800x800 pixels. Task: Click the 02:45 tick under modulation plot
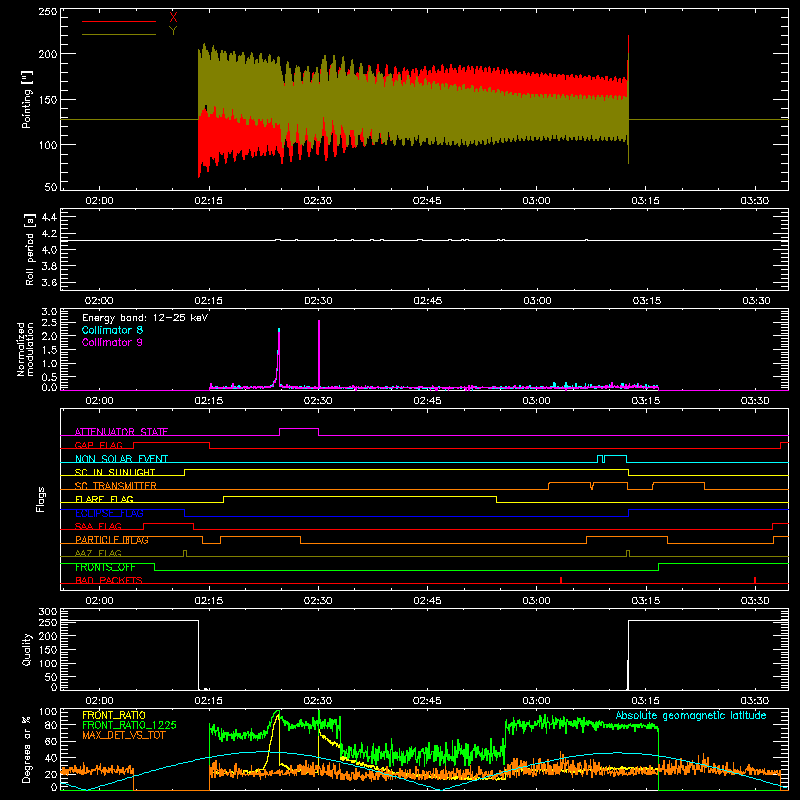pyautogui.click(x=427, y=401)
